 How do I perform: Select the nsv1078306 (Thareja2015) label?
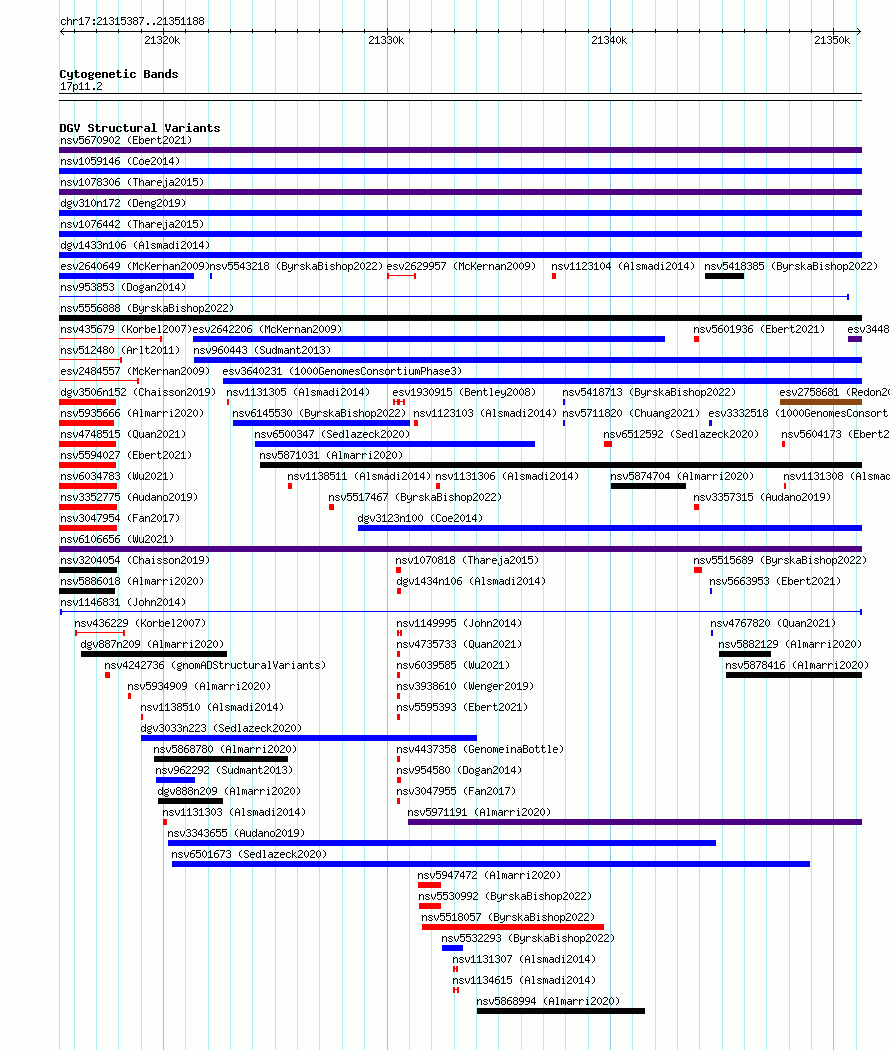pyautogui.click(x=132, y=182)
